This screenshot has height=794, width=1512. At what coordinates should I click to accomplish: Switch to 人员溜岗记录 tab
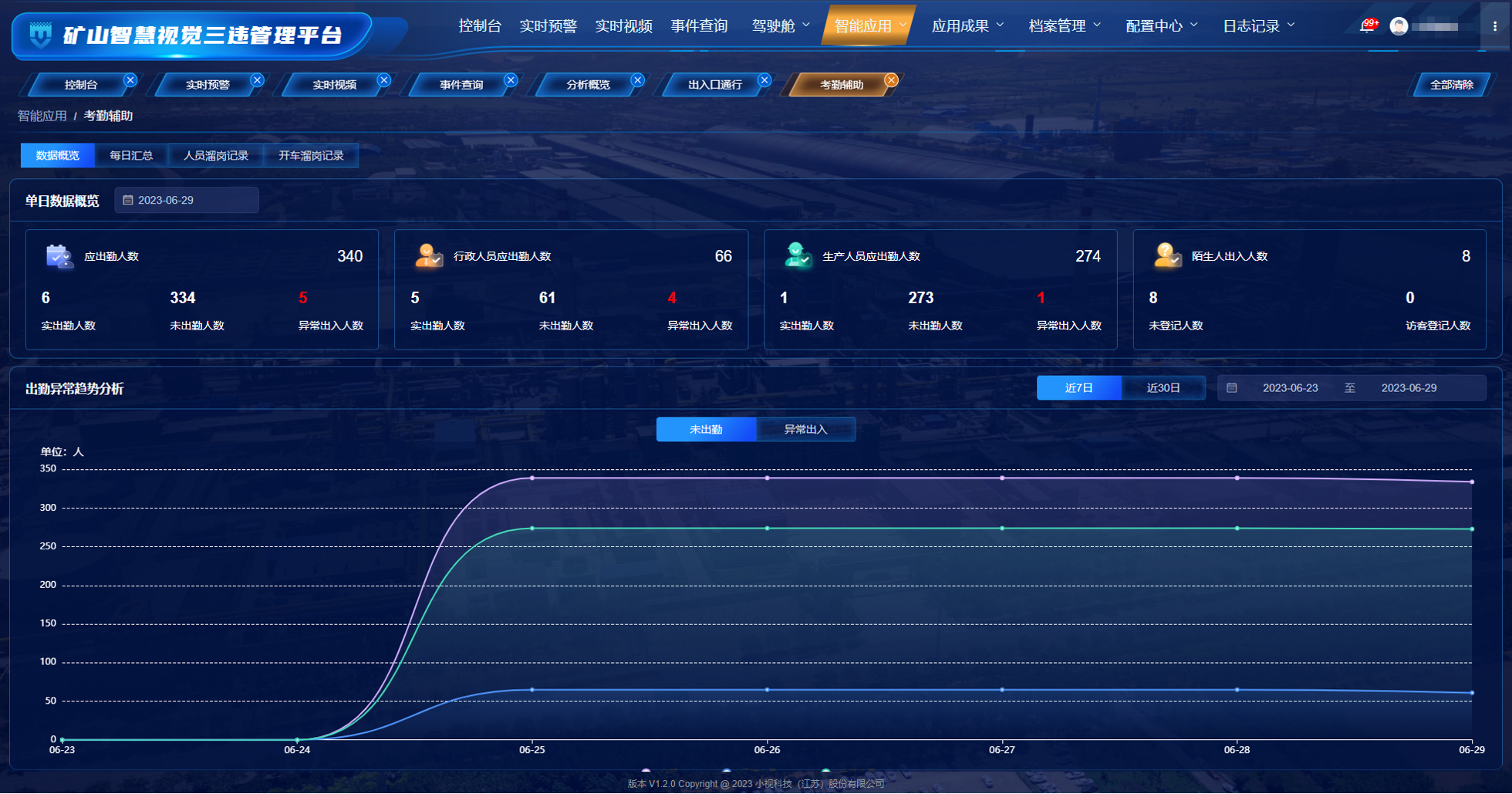click(215, 156)
